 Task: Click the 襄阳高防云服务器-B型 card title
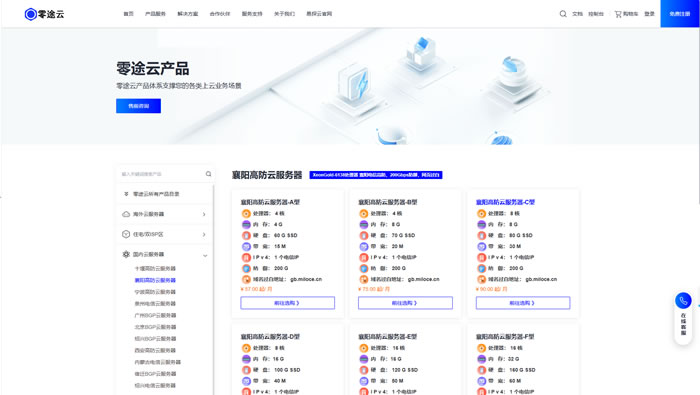(388, 202)
